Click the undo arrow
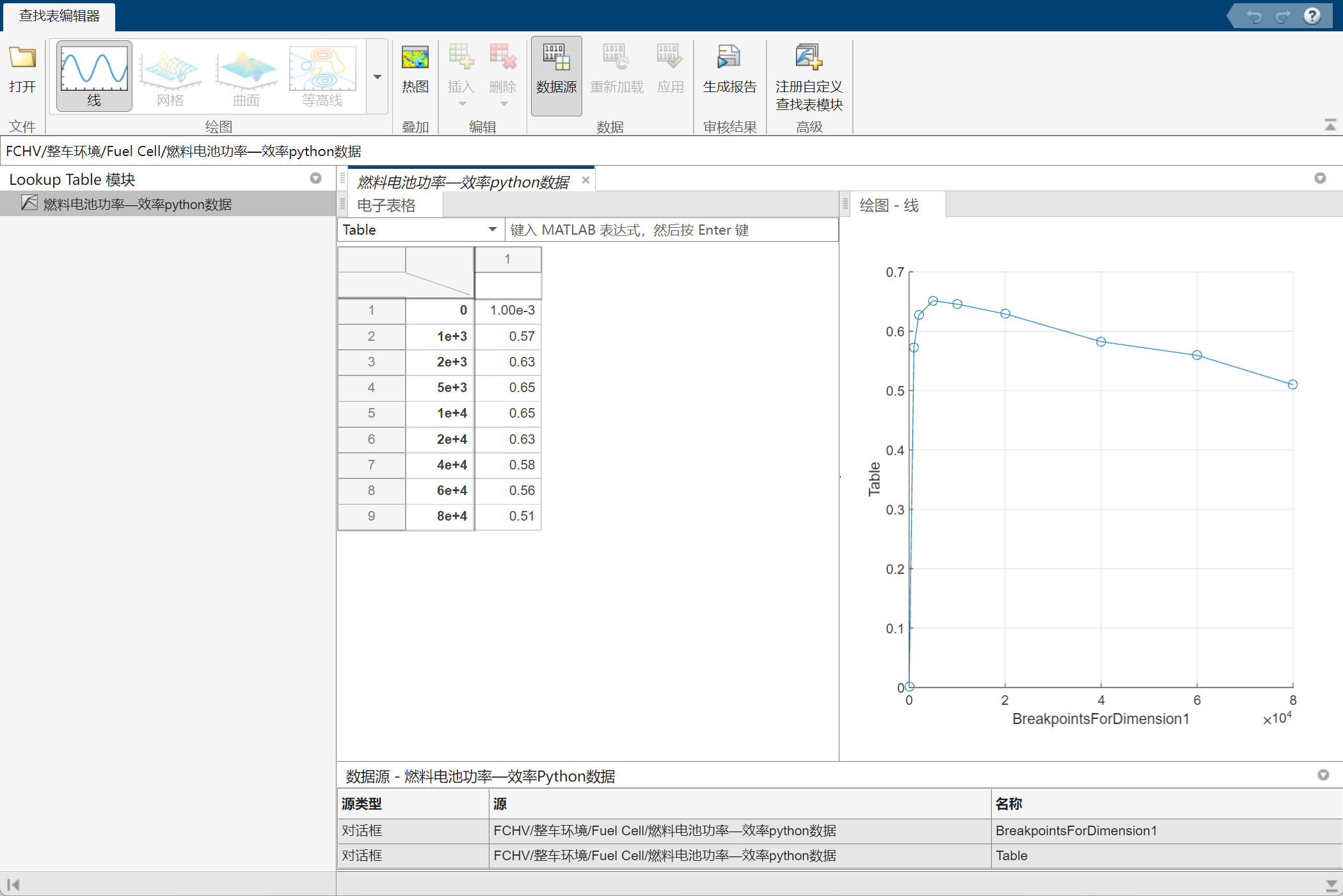 pos(1255,16)
